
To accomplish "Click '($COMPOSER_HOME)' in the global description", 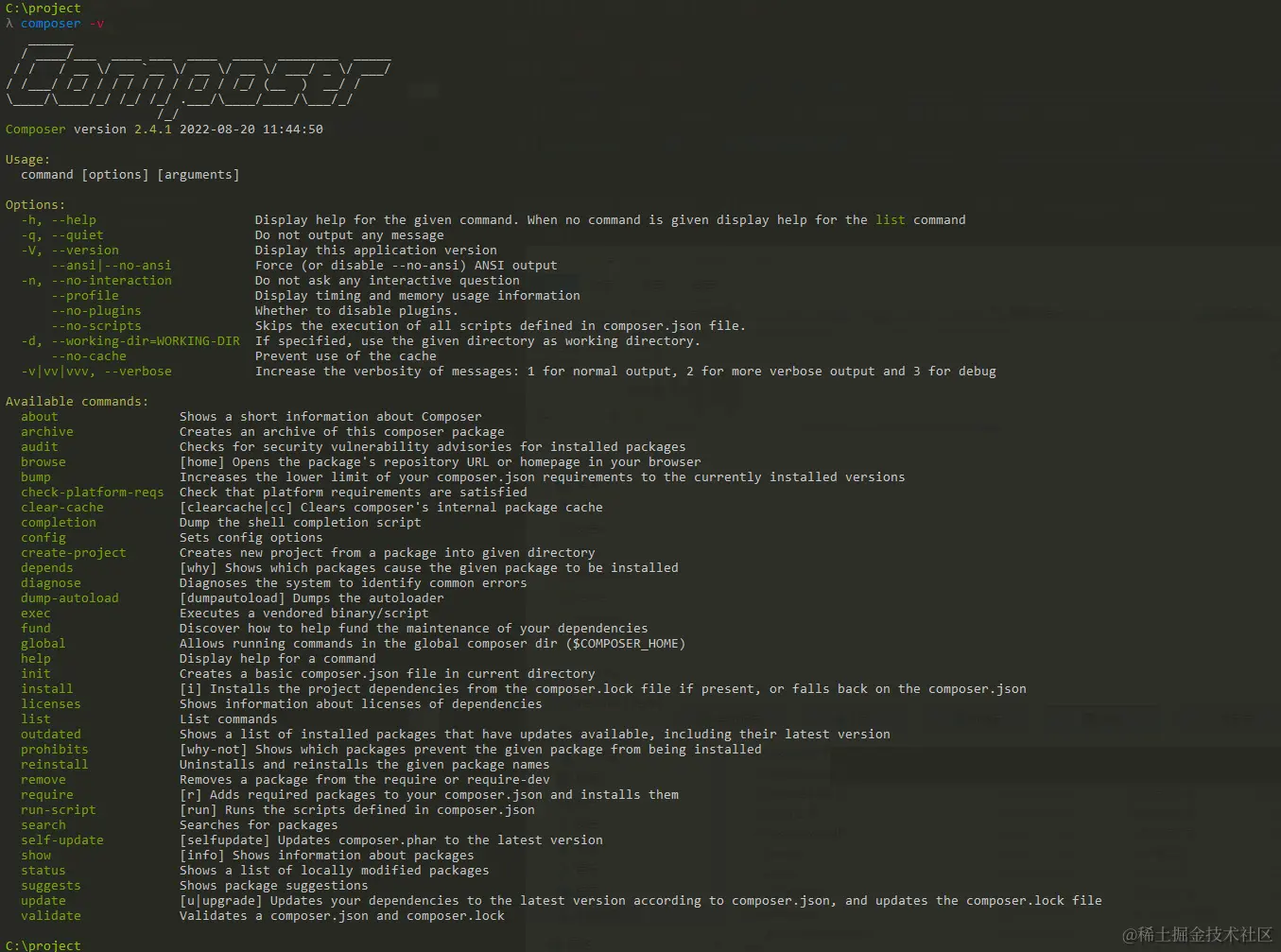I will 626,644.
